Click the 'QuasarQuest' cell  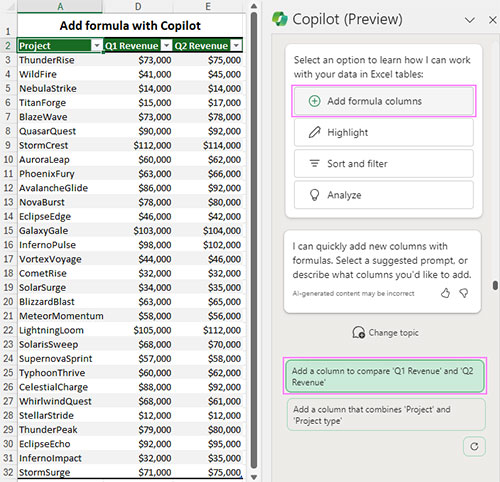point(60,131)
